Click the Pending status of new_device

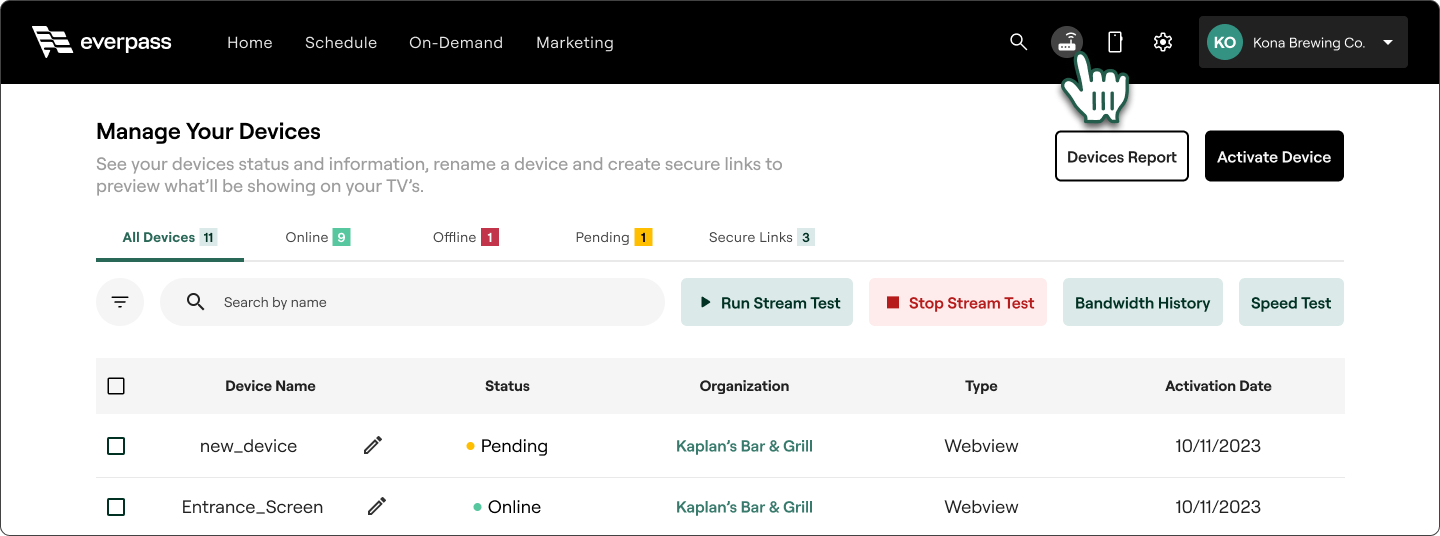507,446
